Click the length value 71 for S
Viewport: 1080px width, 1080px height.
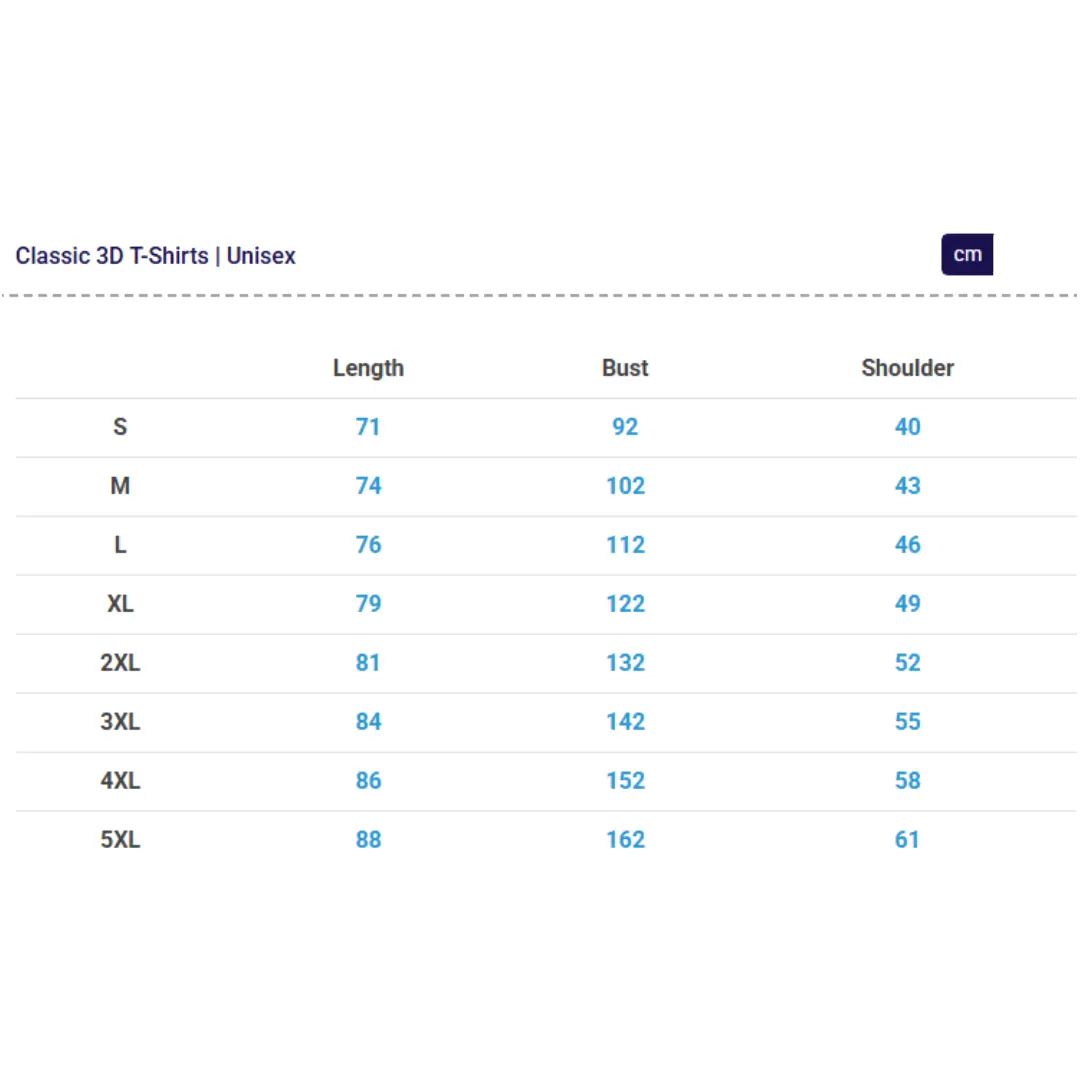click(368, 427)
